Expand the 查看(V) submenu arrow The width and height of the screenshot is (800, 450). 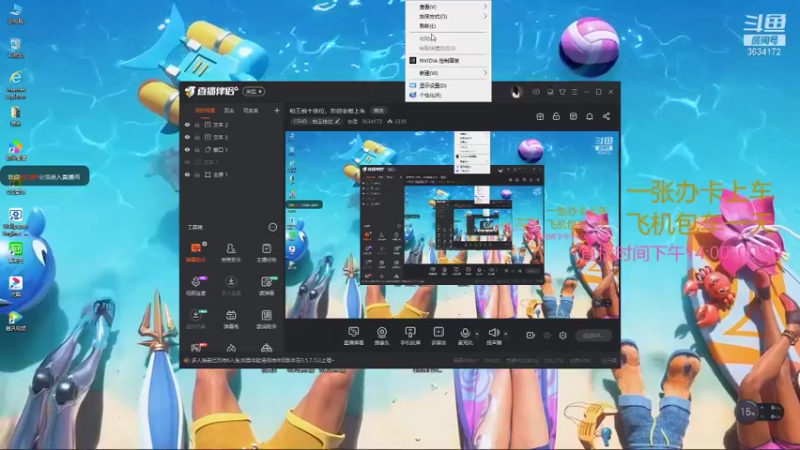point(485,7)
